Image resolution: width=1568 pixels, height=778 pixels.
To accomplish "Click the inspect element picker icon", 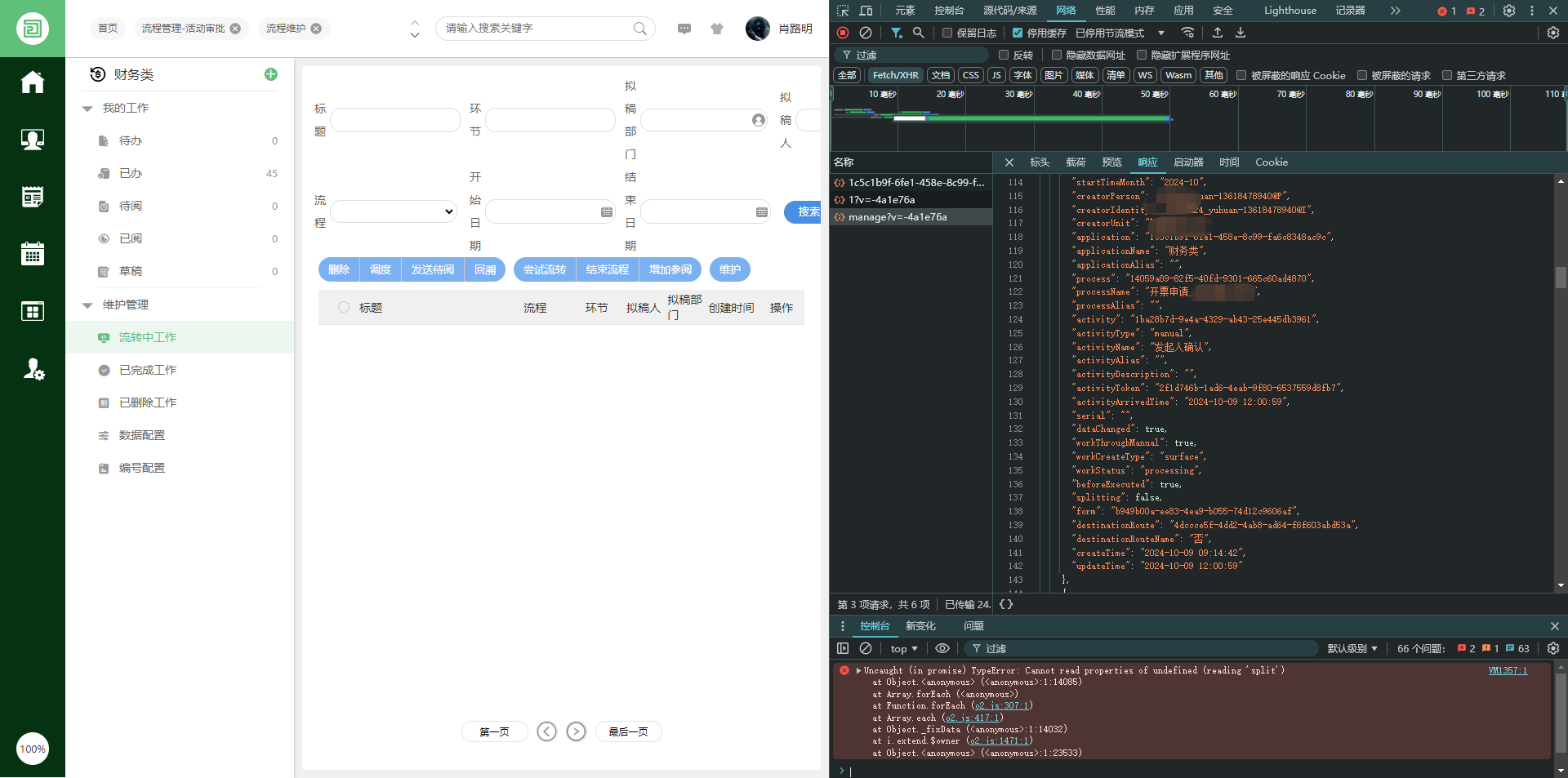I will click(x=843, y=11).
